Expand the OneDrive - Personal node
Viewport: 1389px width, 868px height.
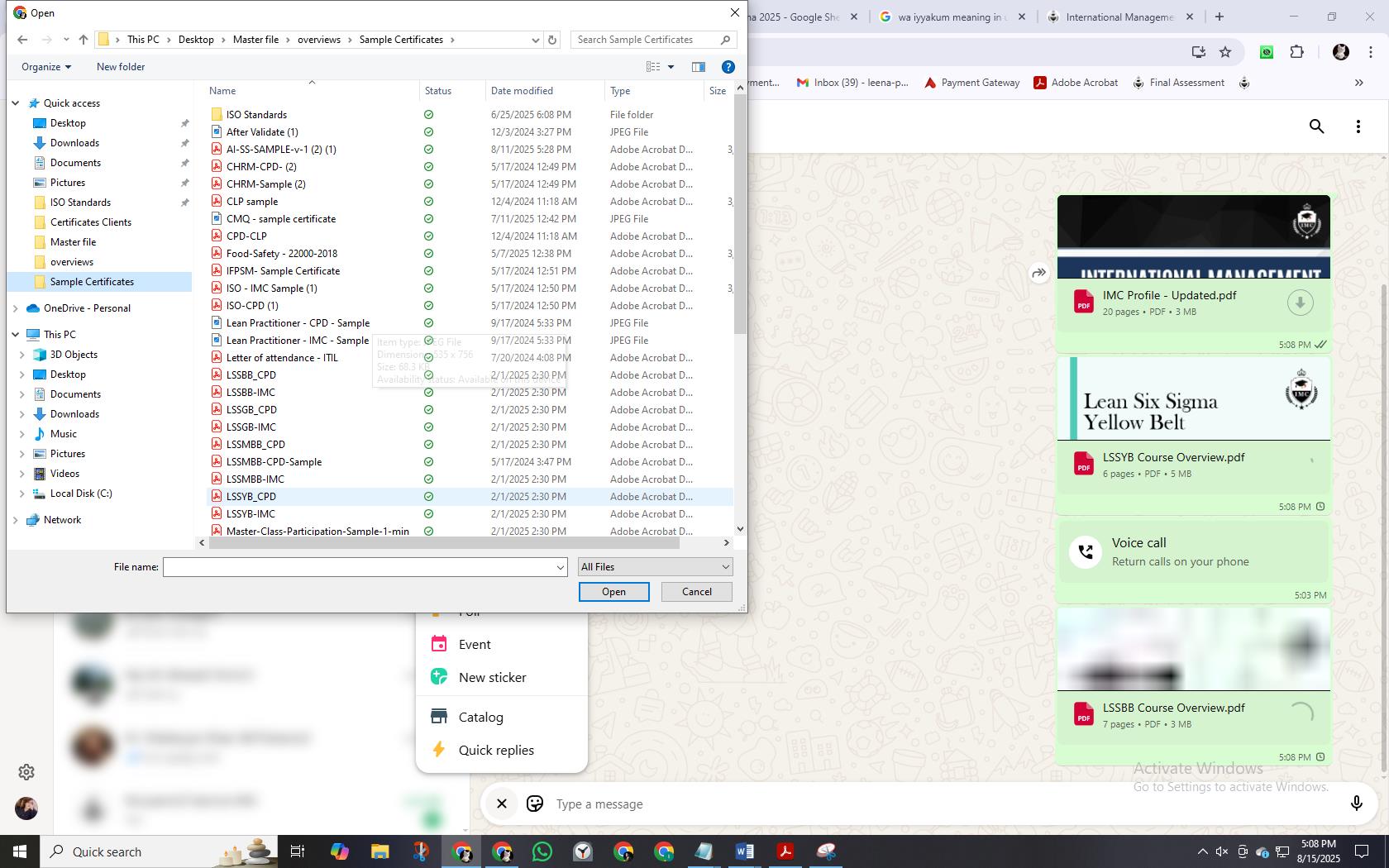pos(16,308)
